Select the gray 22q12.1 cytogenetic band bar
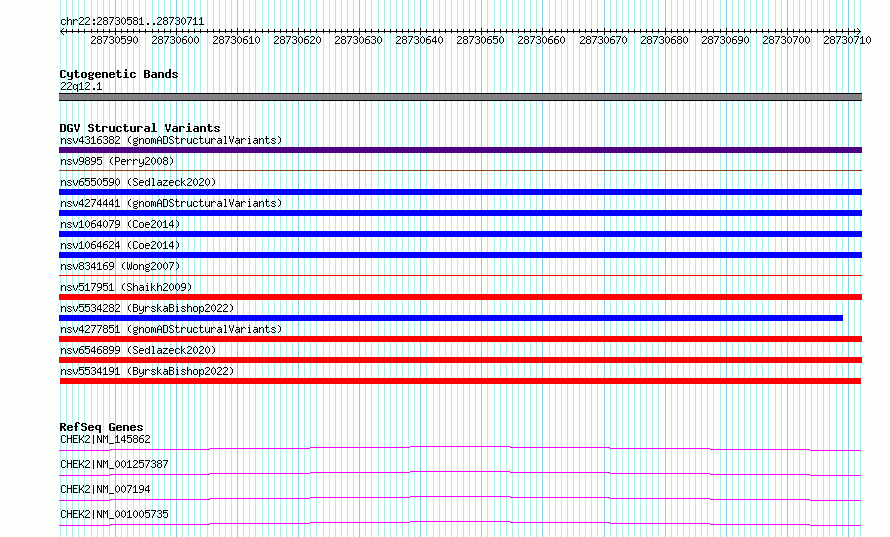The width and height of the screenshot is (890, 537). pyautogui.click(x=460, y=97)
